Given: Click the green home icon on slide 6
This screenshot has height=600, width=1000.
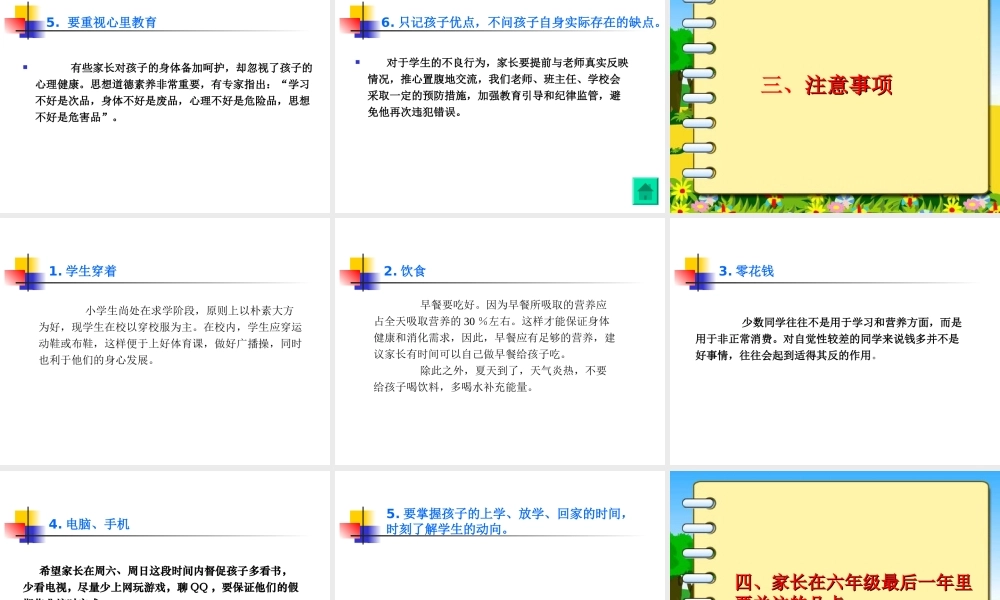Looking at the screenshot, I should coord(645,191).
